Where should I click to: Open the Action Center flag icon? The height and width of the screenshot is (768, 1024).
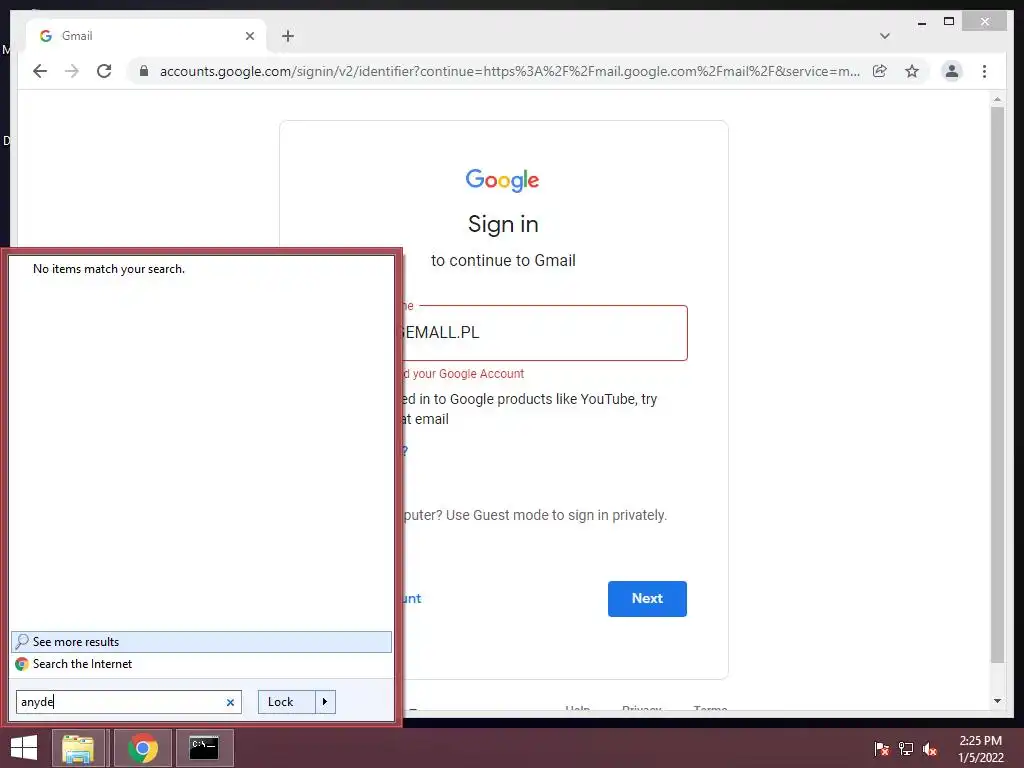coord(881,749)
